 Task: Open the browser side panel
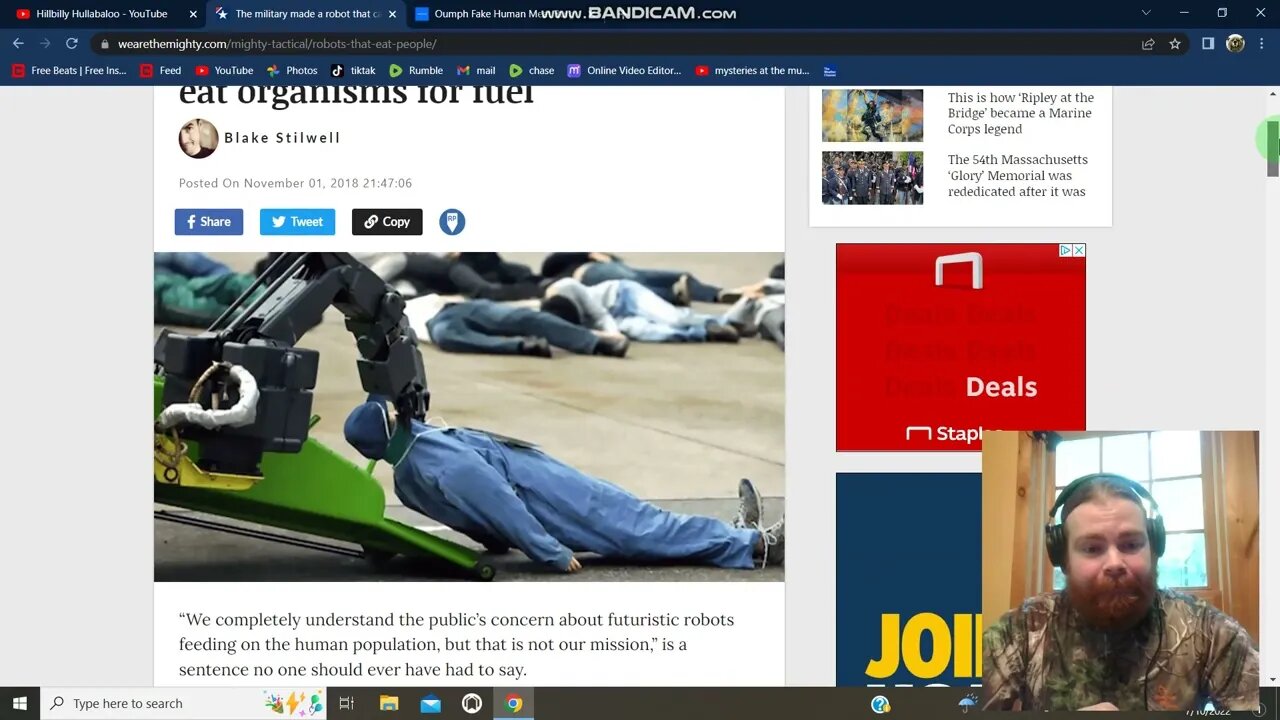click(x=1208, y=44)
